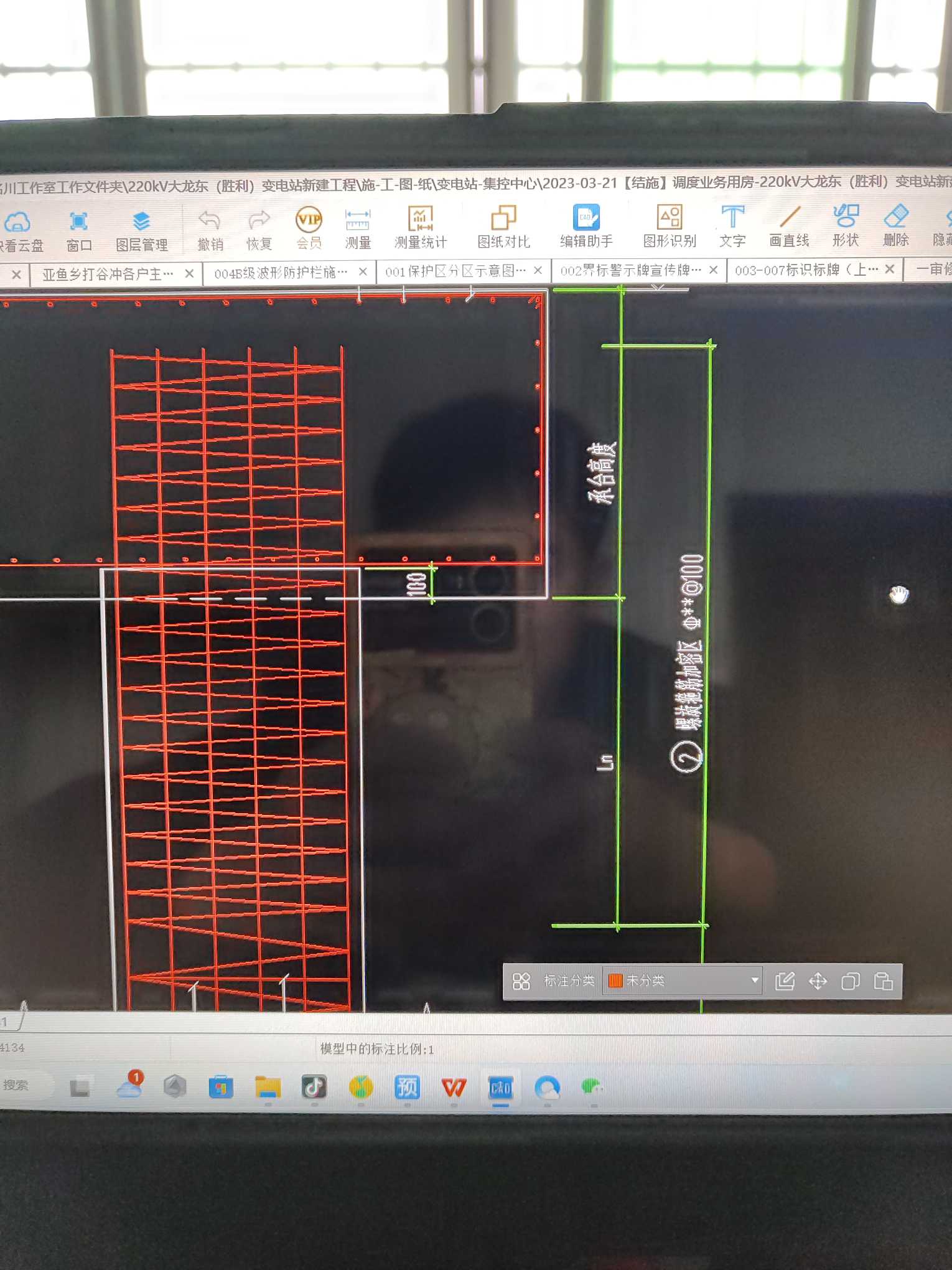This screenshot has height=1270, width=952.
Task: Open the WPS Office taskbar icon
Action: point(454,1088)
